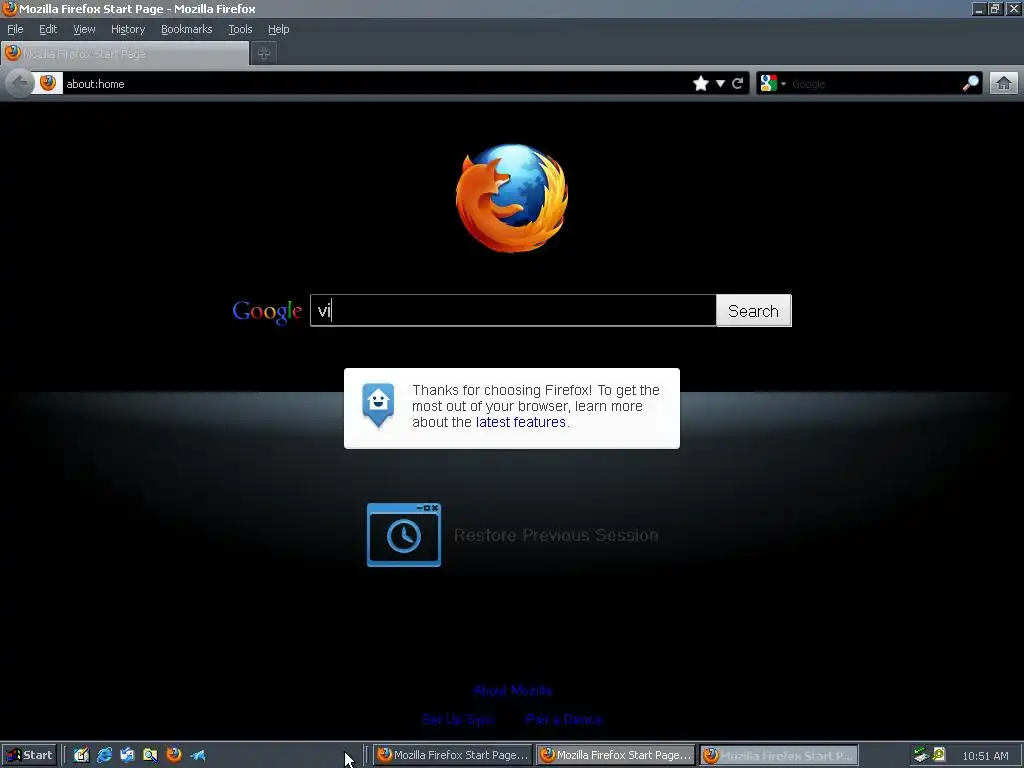Click the 'Restore Previous Session' text
The image size is (1024, 768).
tap(556, 536)
